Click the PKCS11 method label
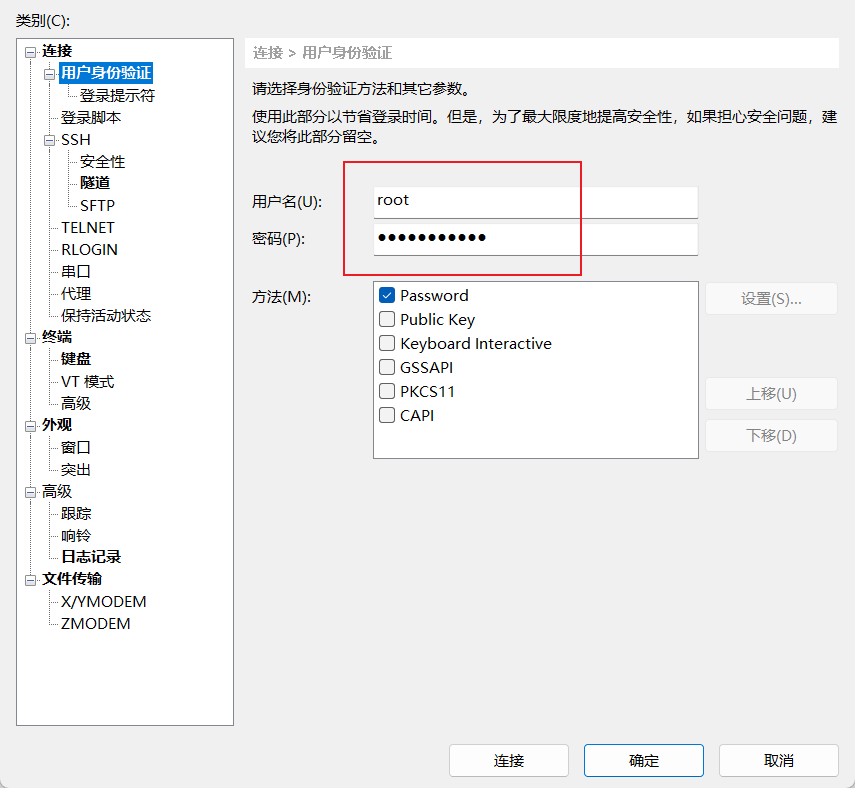 [427, 392]
